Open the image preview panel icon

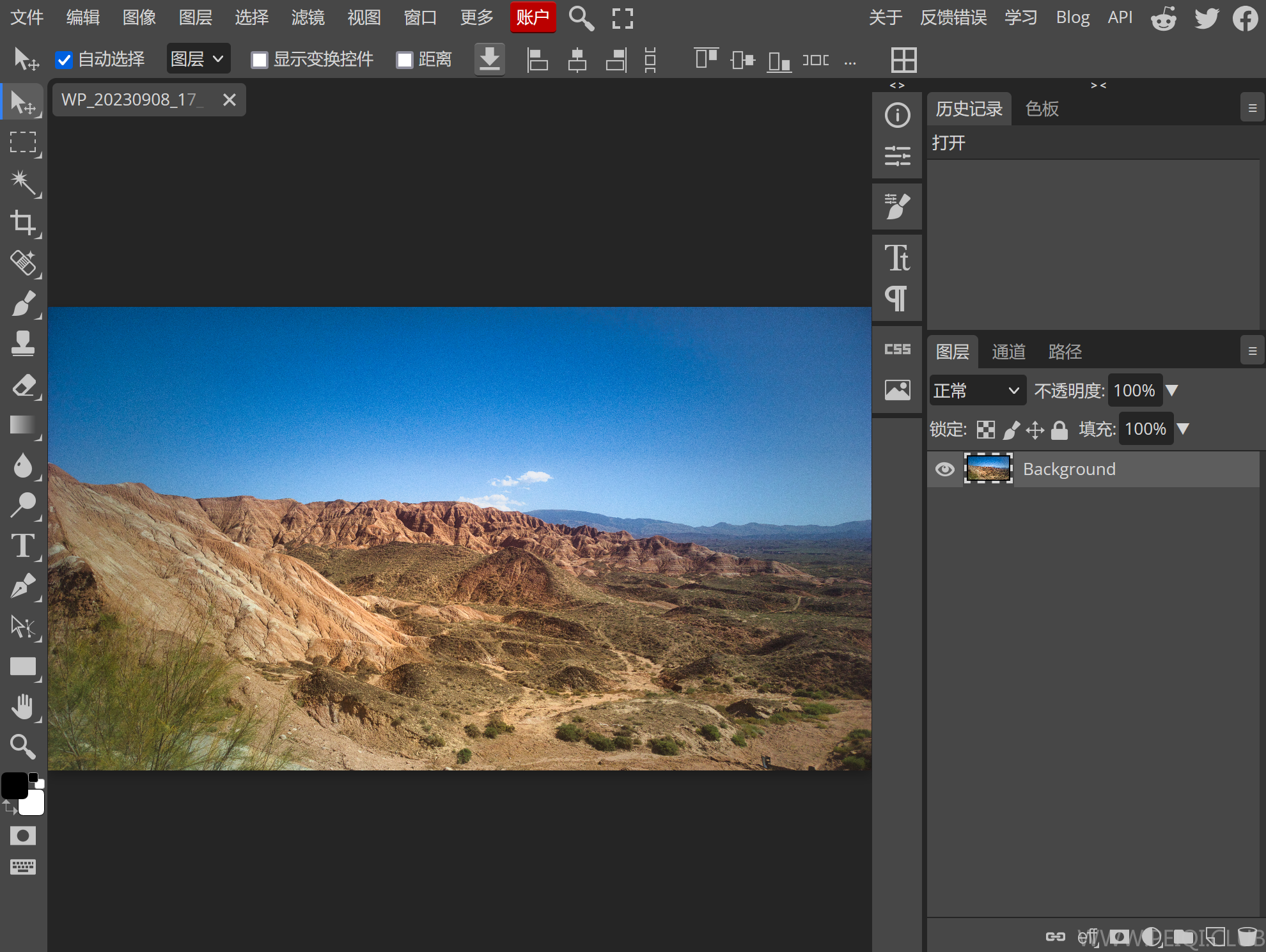pos(897,389)
